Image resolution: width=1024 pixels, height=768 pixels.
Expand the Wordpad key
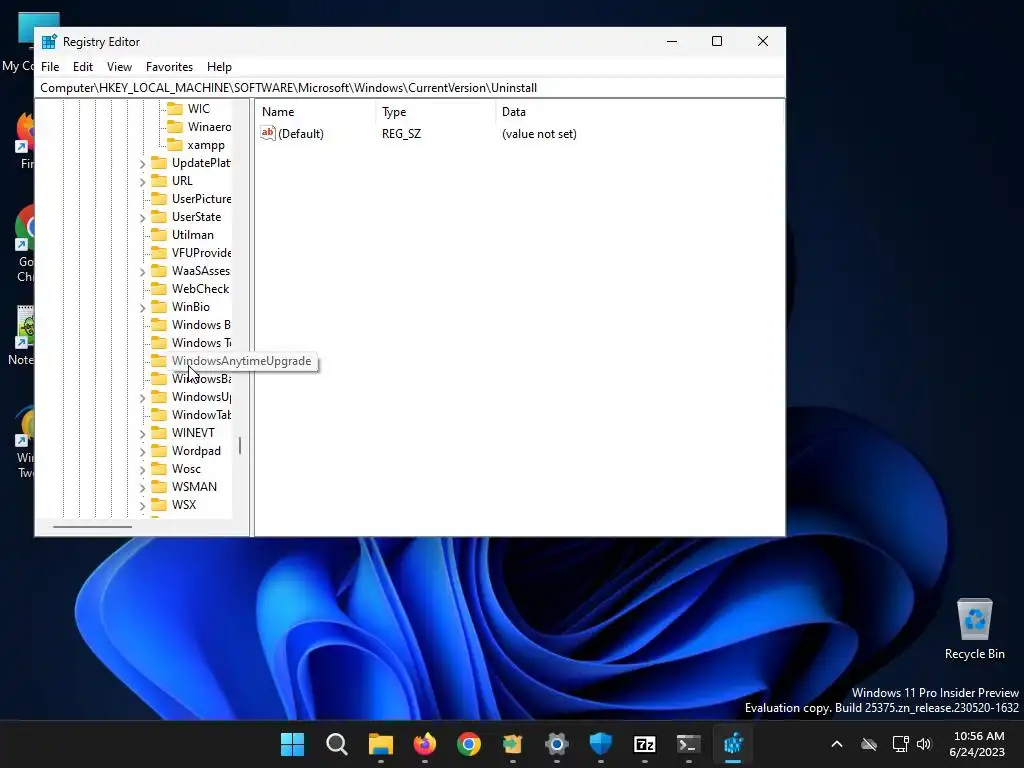coord(142,451)
